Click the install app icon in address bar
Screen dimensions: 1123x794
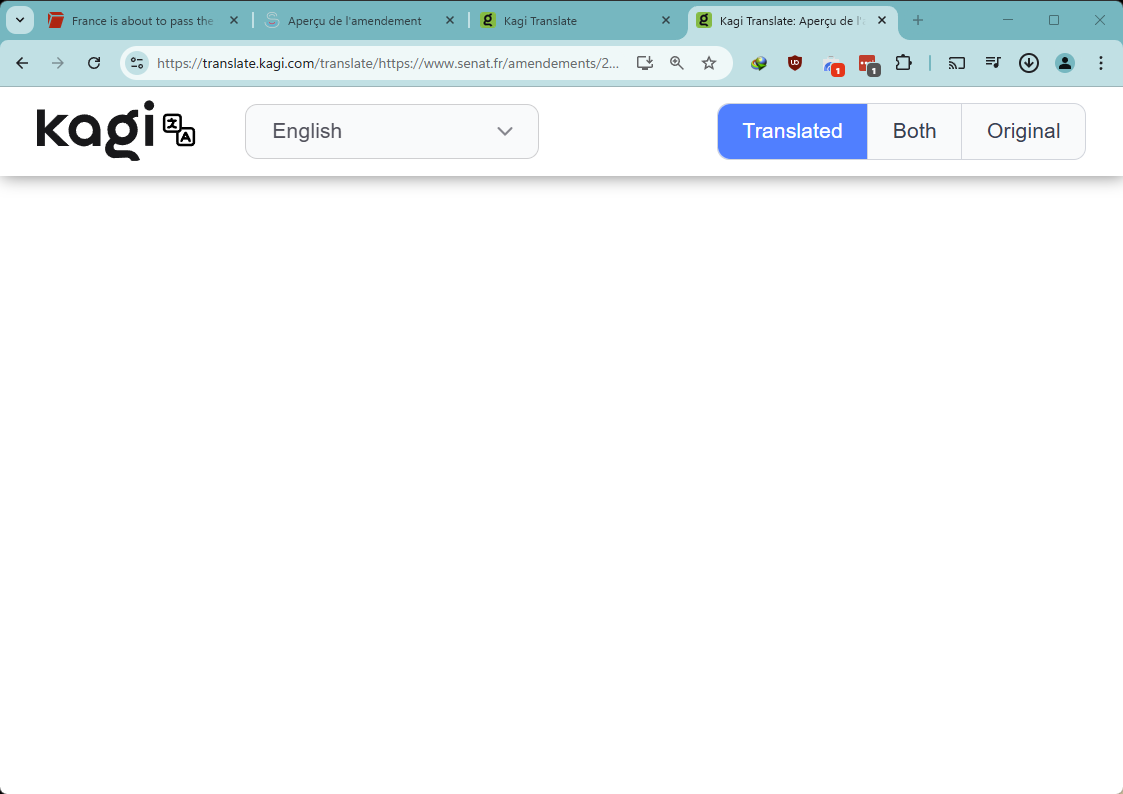645,63
